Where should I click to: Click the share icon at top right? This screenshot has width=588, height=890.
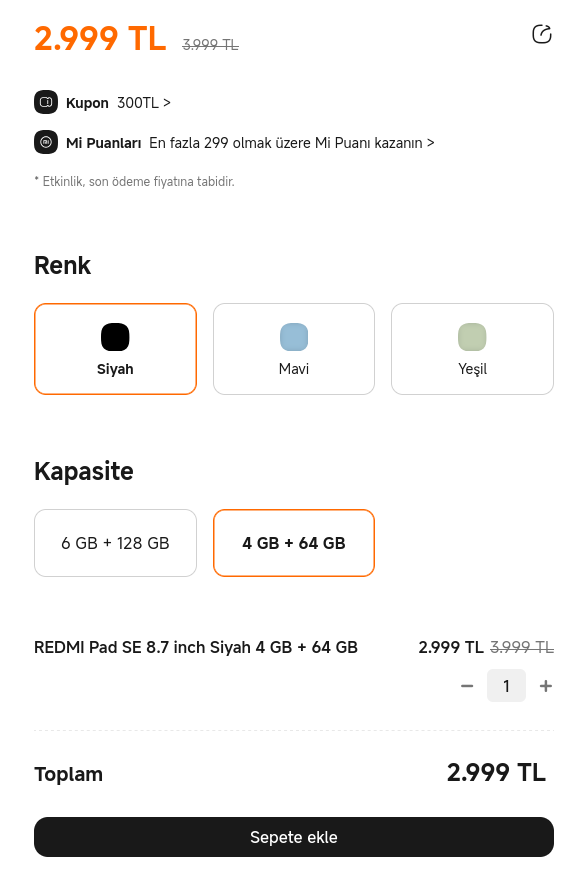coord(541,34)
